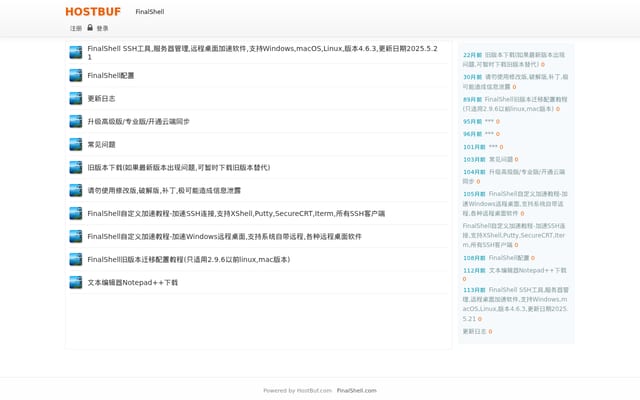Open FinalShell SSH工具 版本4.6.3 post title
640x400 pixels.
[262, 53]
